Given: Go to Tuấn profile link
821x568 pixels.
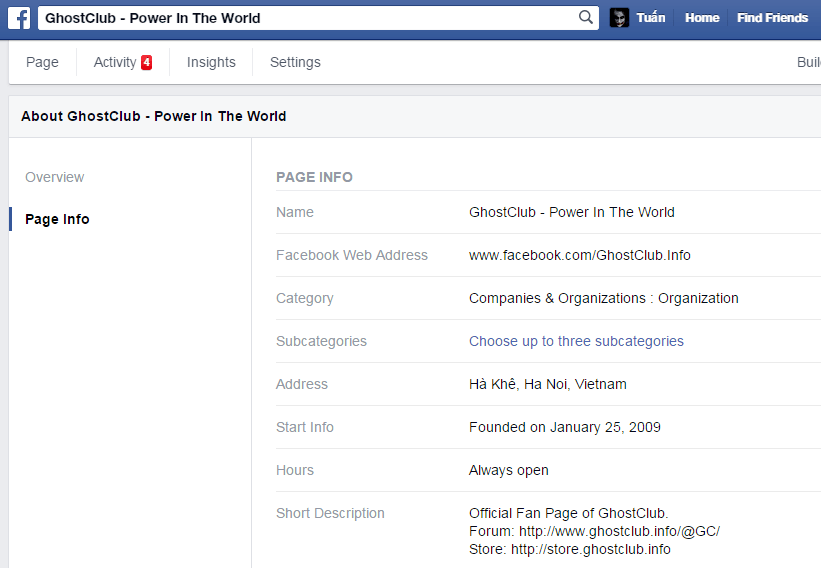Looking at the screenshot, I should coord(651,18).
